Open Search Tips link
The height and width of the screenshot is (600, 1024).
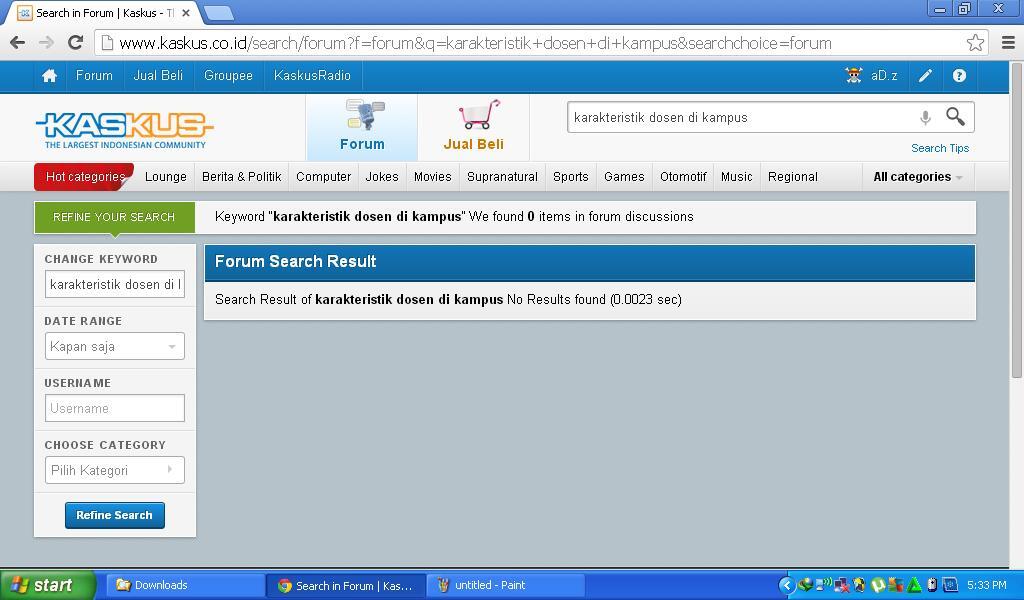[940, 148]
